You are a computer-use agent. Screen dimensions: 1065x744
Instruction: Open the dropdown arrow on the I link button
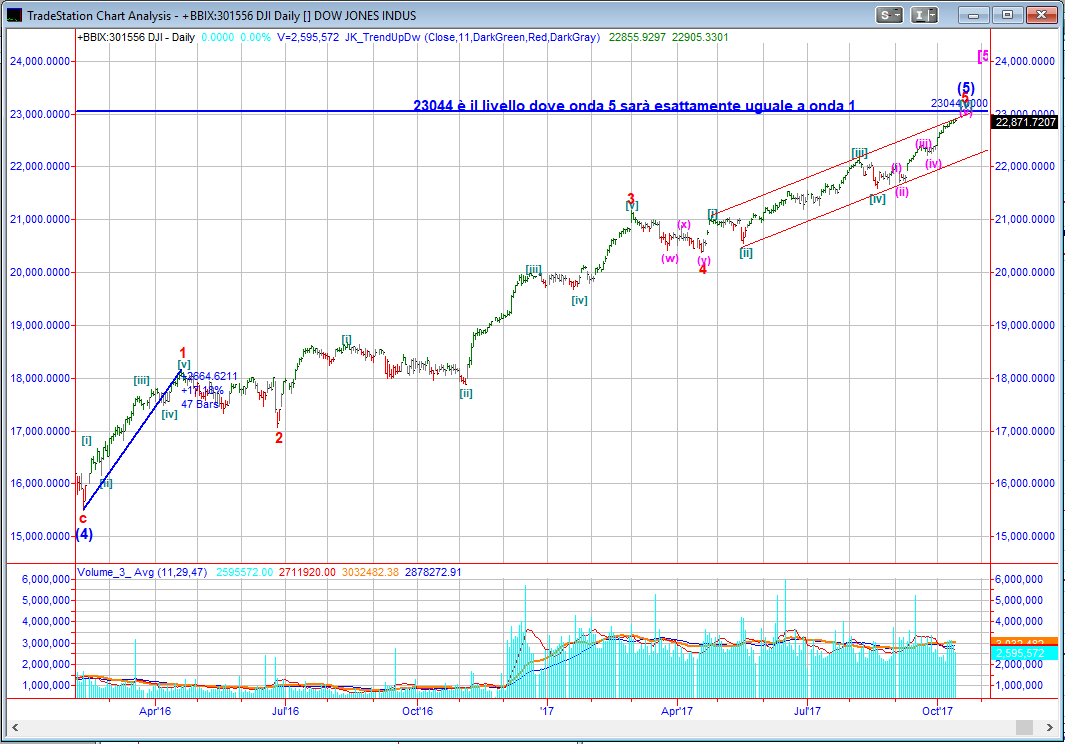pos(933,15)
